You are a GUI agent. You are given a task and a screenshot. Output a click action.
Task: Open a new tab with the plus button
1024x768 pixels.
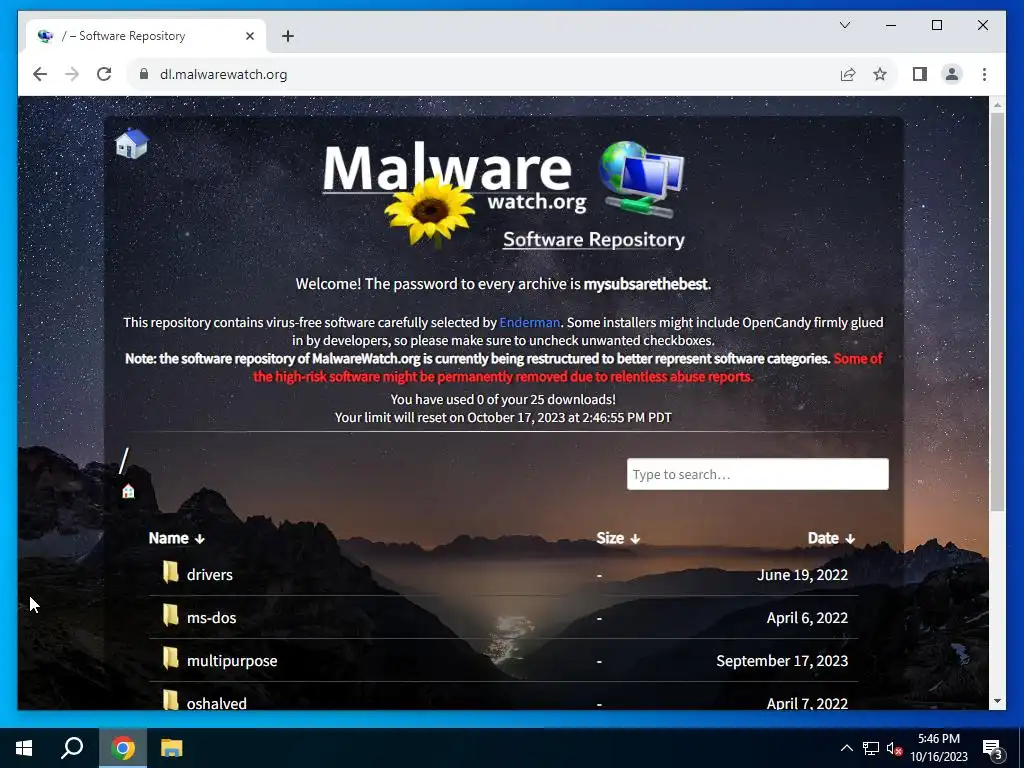pos(288,37)
